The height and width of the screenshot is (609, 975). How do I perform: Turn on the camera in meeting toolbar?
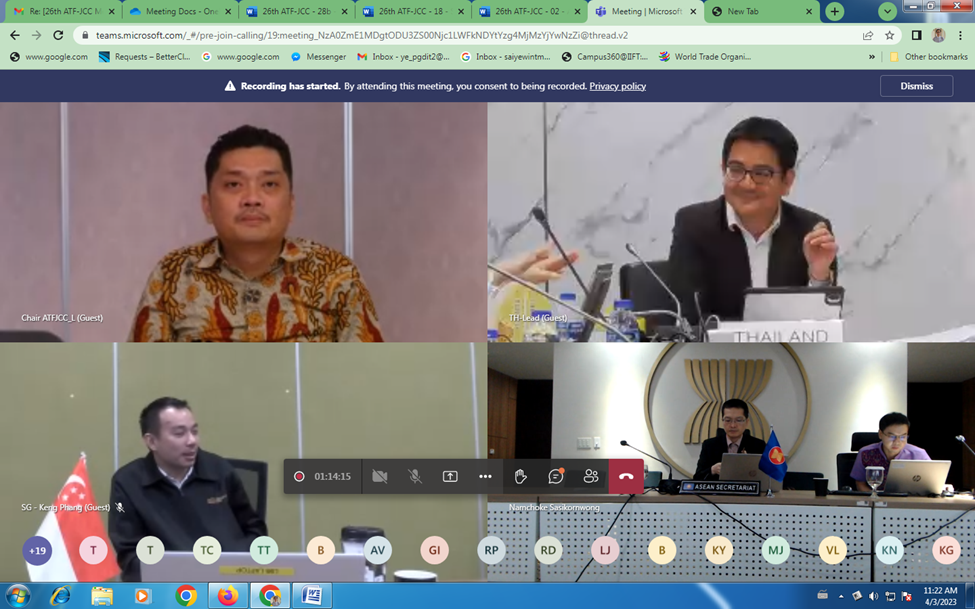point(380,477)
